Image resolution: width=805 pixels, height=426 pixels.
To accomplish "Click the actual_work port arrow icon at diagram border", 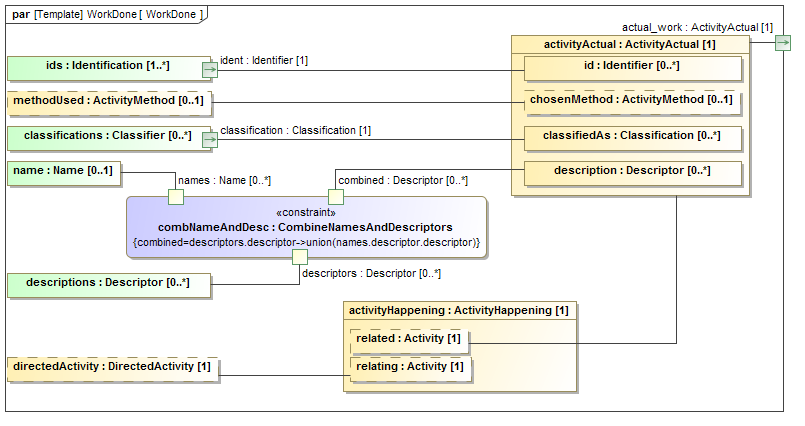I will click(x=783, y=43).
